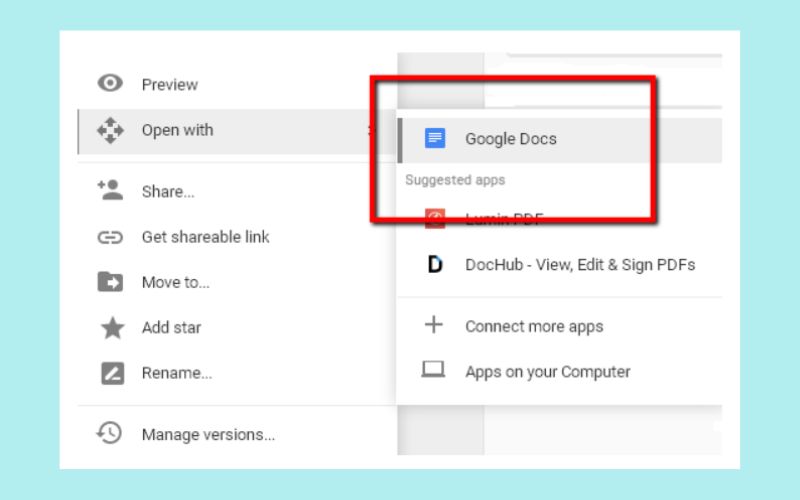
Task: Click the Share person-add icon
Action: pos(110,190)
